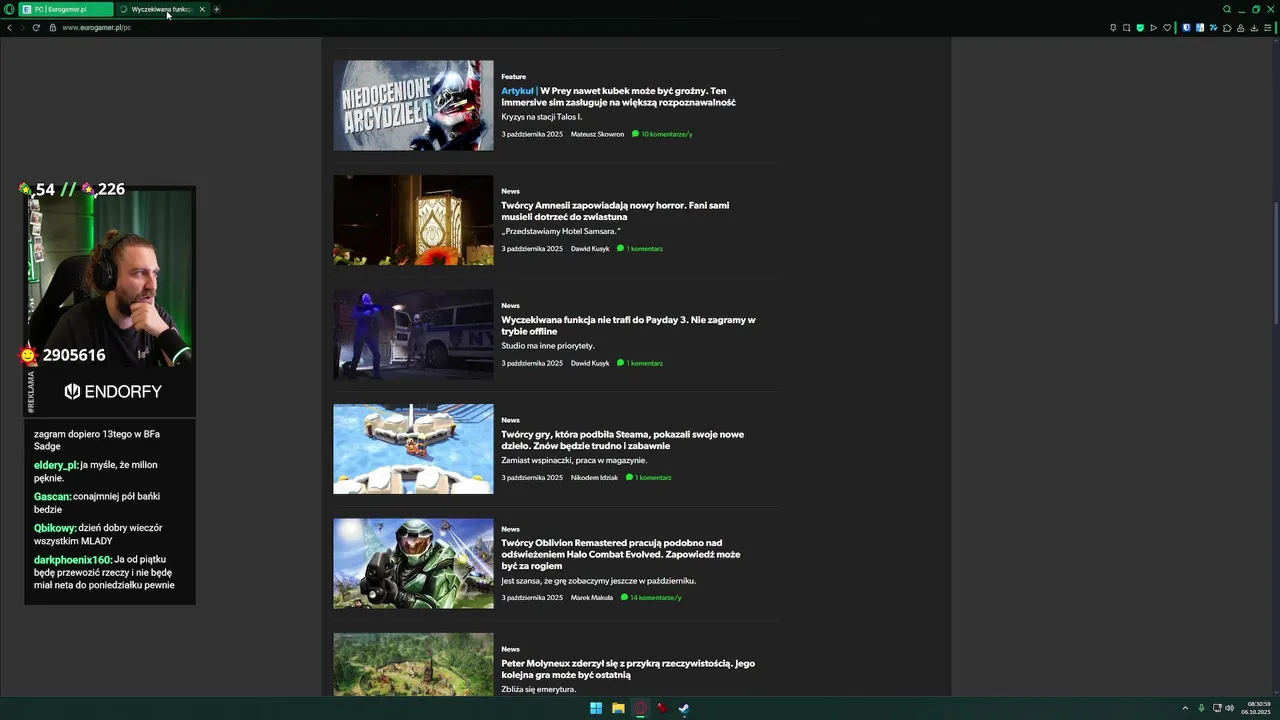This screenshot has width=1280, height=720.
Task: Open the Bitwarden extension icon
Action: 1186,27
